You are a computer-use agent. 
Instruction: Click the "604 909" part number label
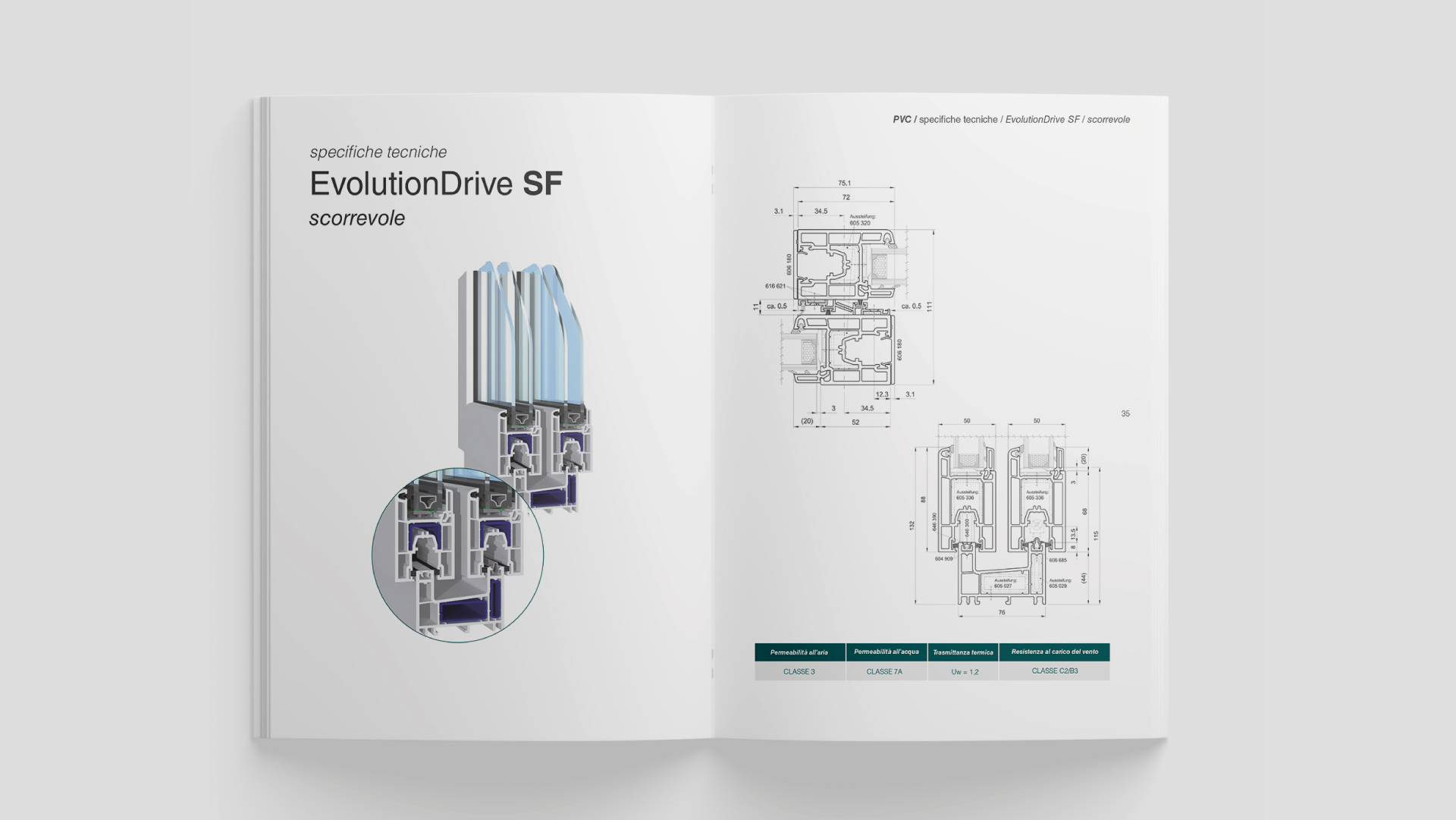pyautogui.click(x=943, y=559)
